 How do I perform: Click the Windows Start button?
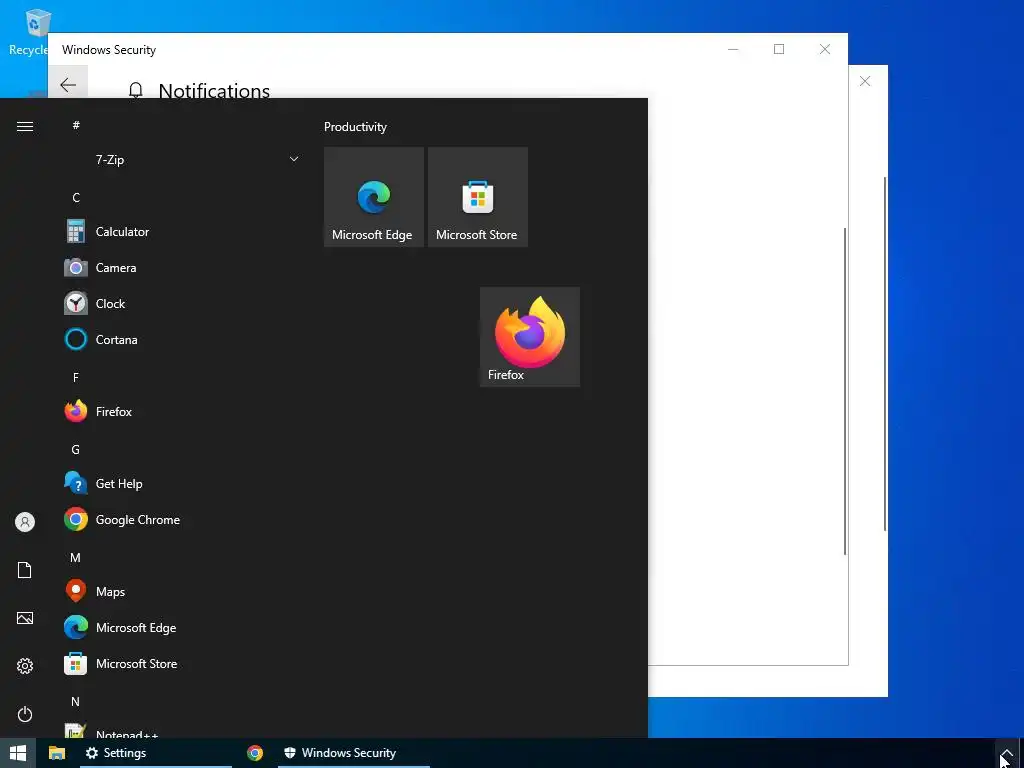tap(18, 753)
